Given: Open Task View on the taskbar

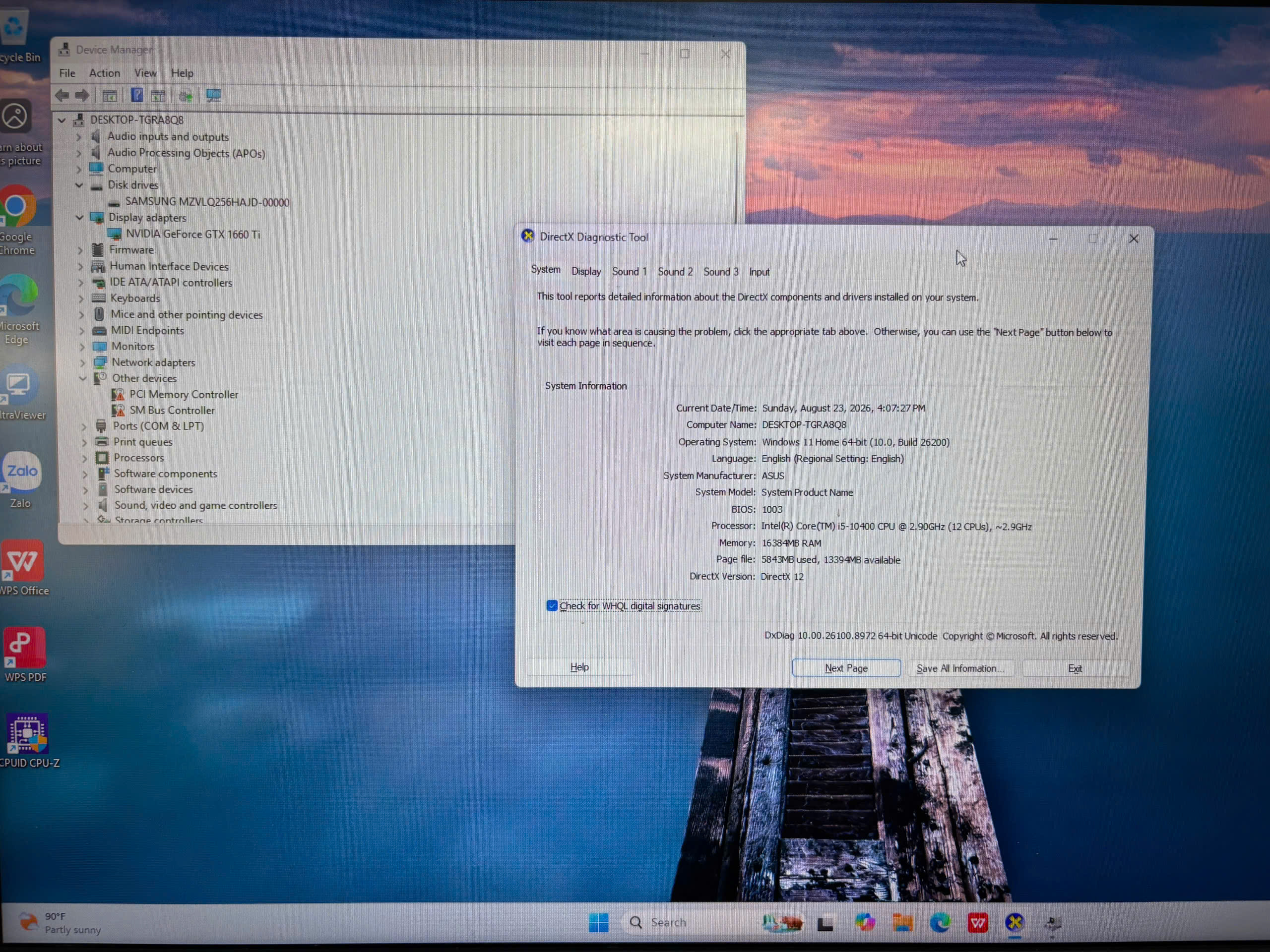Looking at the screenshot, I should [x=825, y=923].
